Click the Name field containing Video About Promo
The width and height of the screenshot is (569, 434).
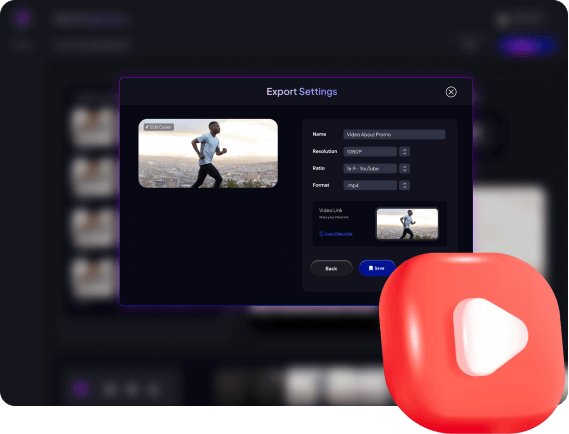pos(394,134)
